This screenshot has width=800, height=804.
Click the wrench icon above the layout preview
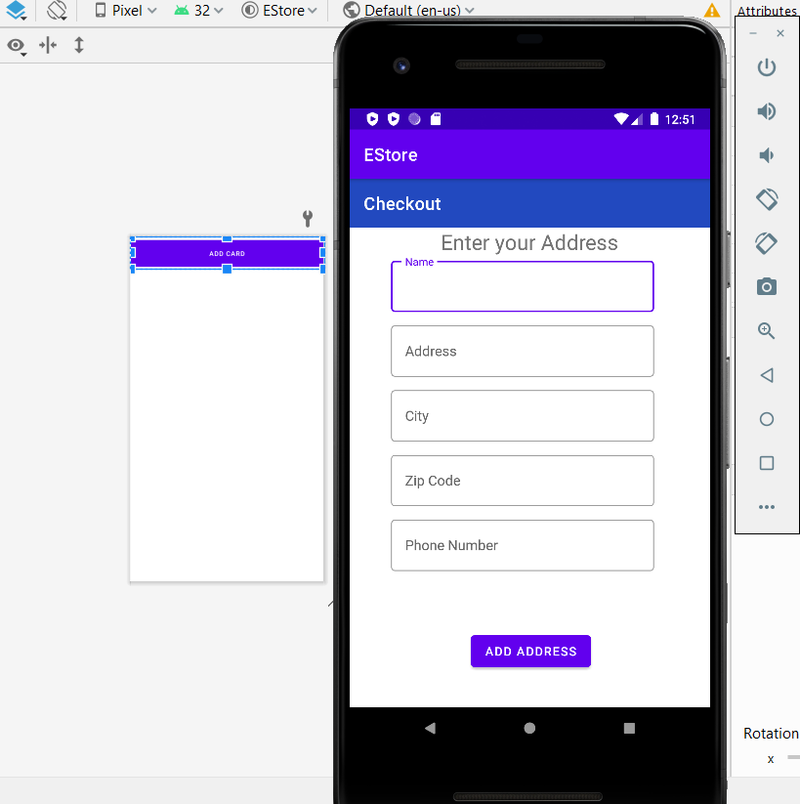[x=307, y=218]
